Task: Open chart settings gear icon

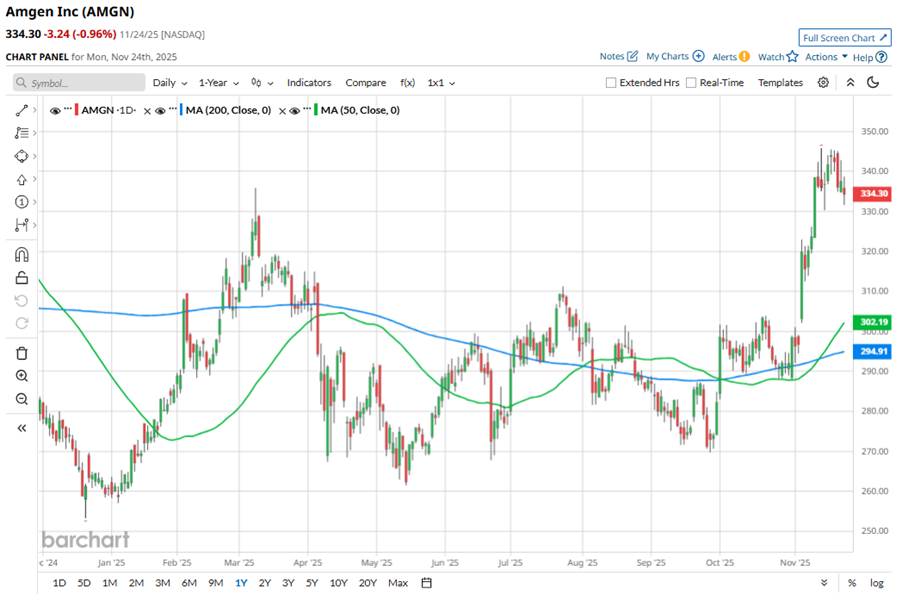Action: tap(823, 83)
